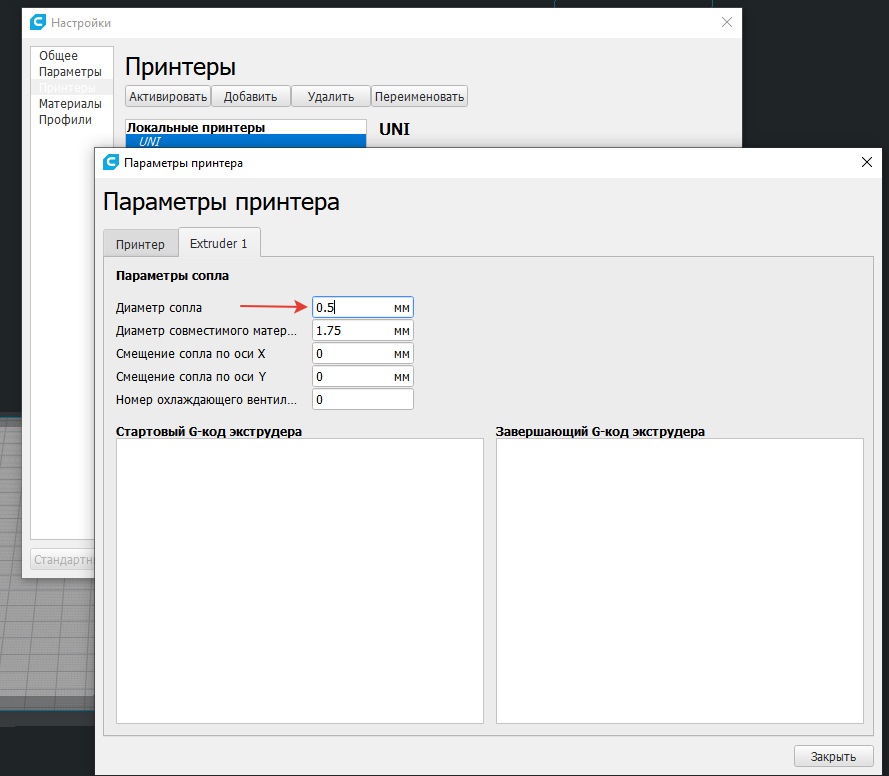This screenshot has width=889, height=776.
Task: Click inside Стартовый G-код экструдера text area
Action: click(299, 580)
